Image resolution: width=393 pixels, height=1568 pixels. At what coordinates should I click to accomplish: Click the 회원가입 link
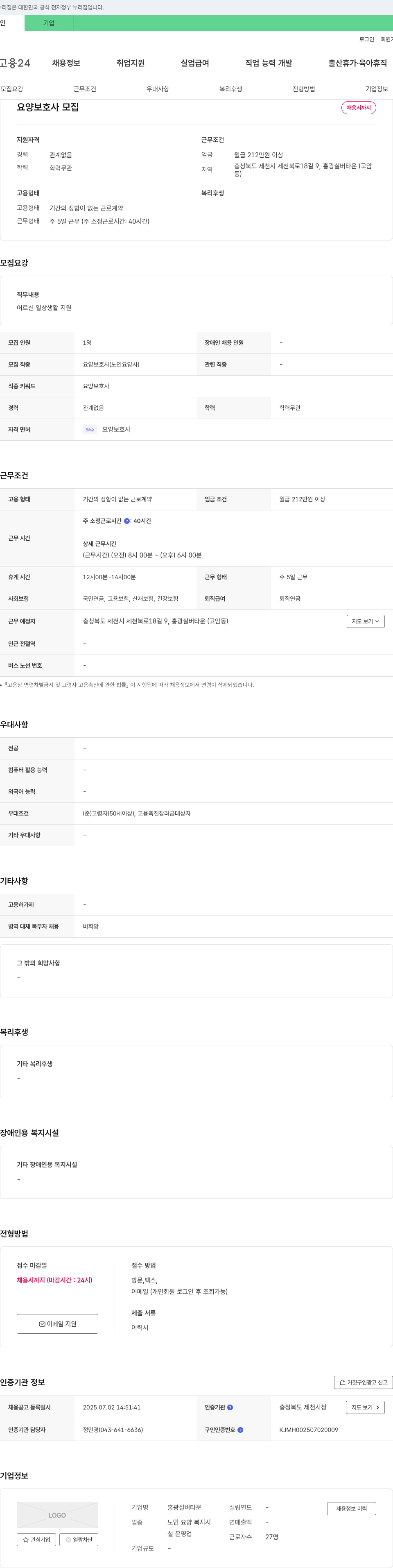[x=387, y=40]
